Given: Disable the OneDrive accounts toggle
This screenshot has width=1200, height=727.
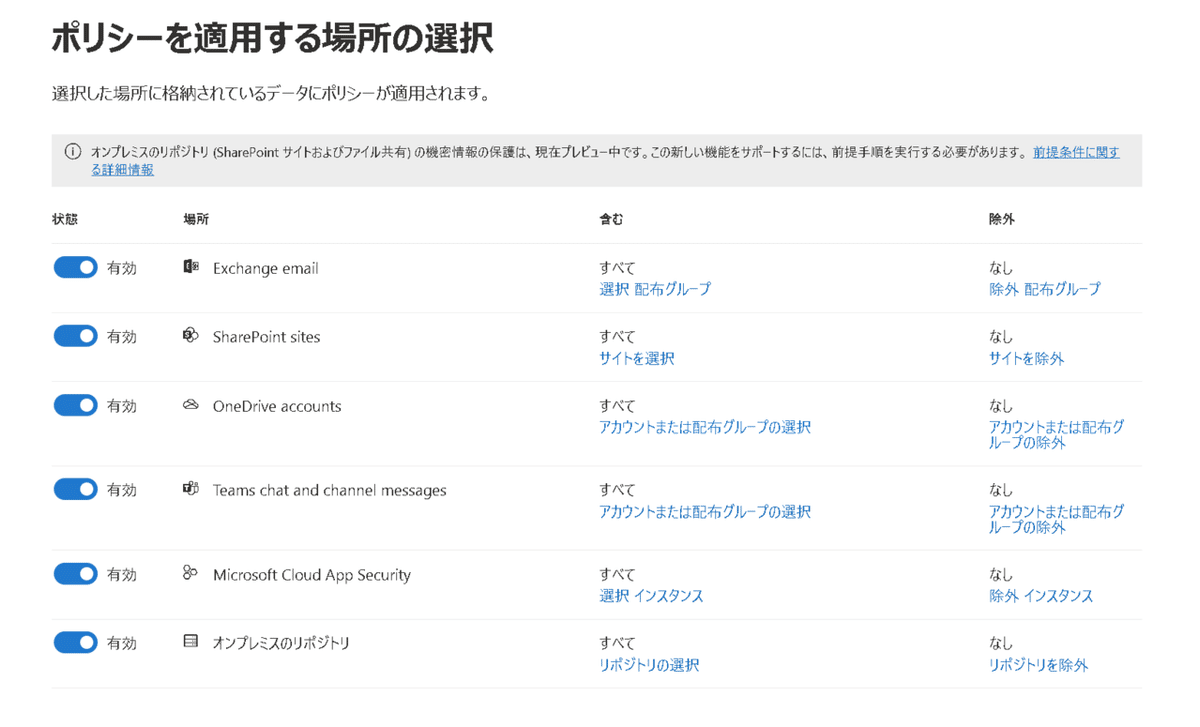Looking at the screenshot, I should click(76, 406).
